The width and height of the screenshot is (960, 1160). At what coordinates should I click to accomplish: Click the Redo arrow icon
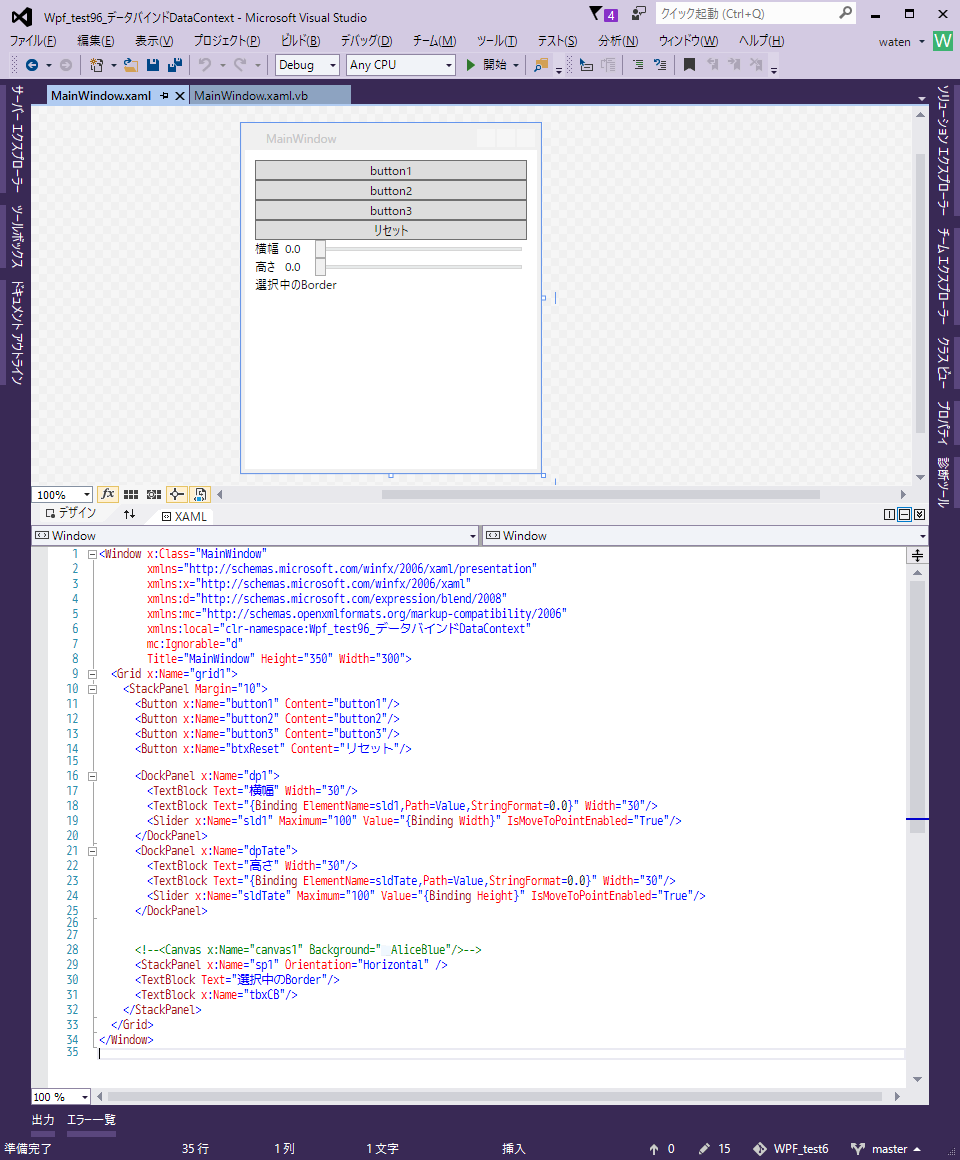(240, 65)
